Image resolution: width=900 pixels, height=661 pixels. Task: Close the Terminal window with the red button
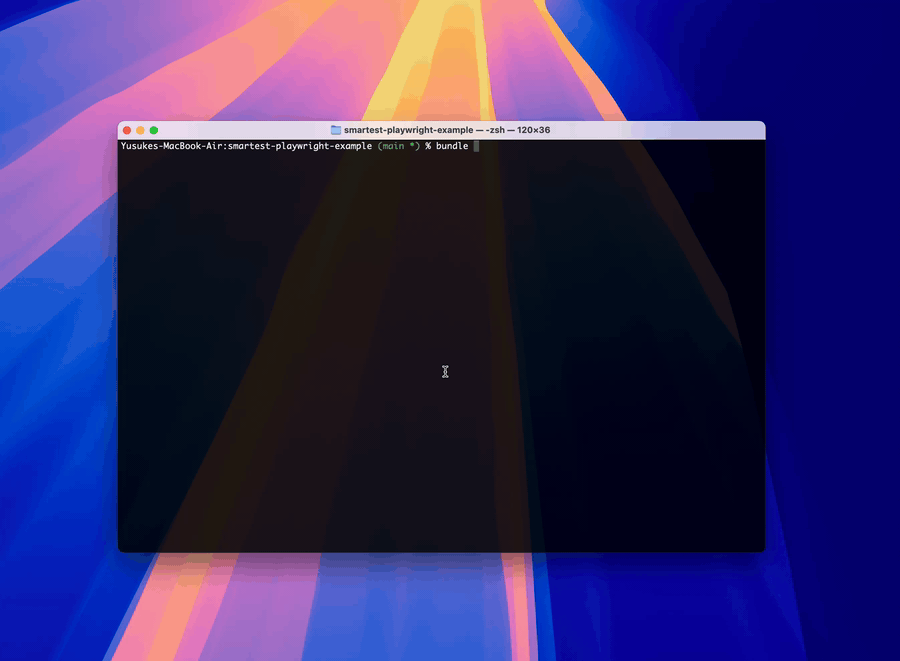pyautogui.click(x=126, y=129)
